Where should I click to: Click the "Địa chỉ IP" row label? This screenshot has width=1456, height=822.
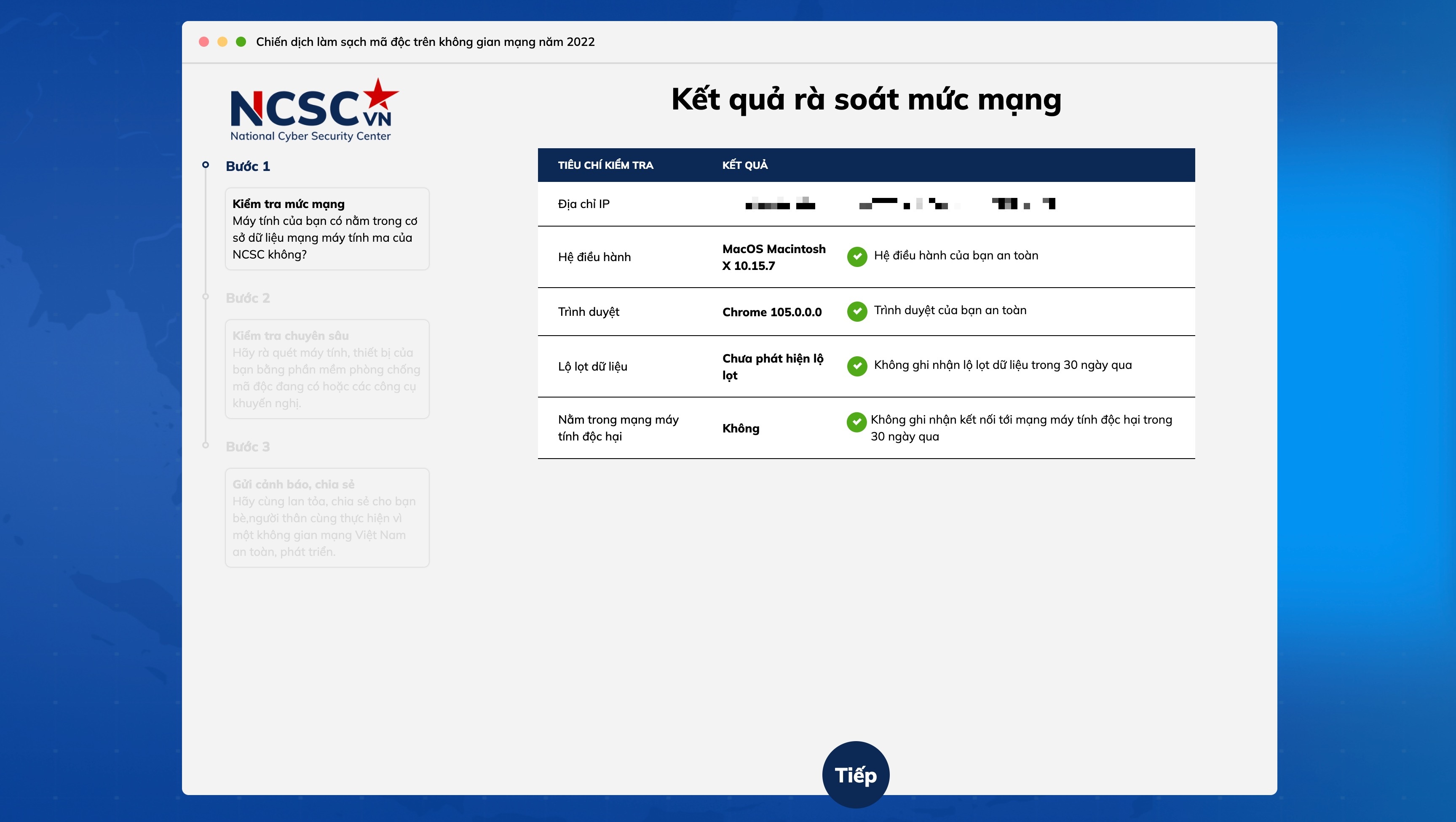pos(584,204)
